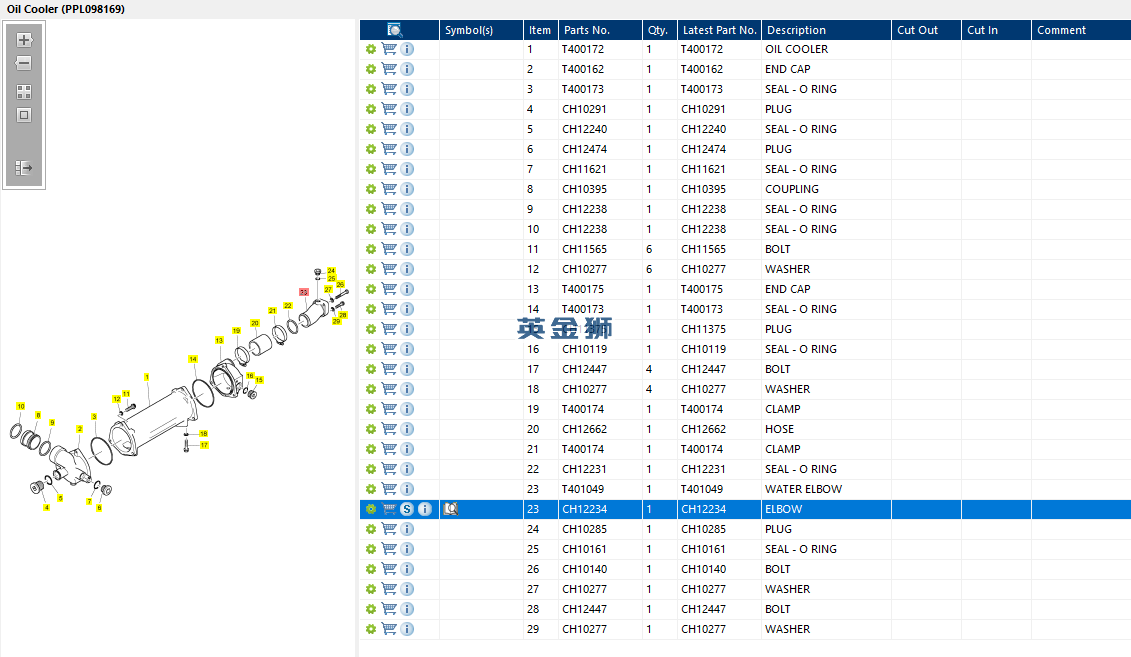Click the Qty. column header
Viewport: 1131px width, 657px height.
coord(659,30)
